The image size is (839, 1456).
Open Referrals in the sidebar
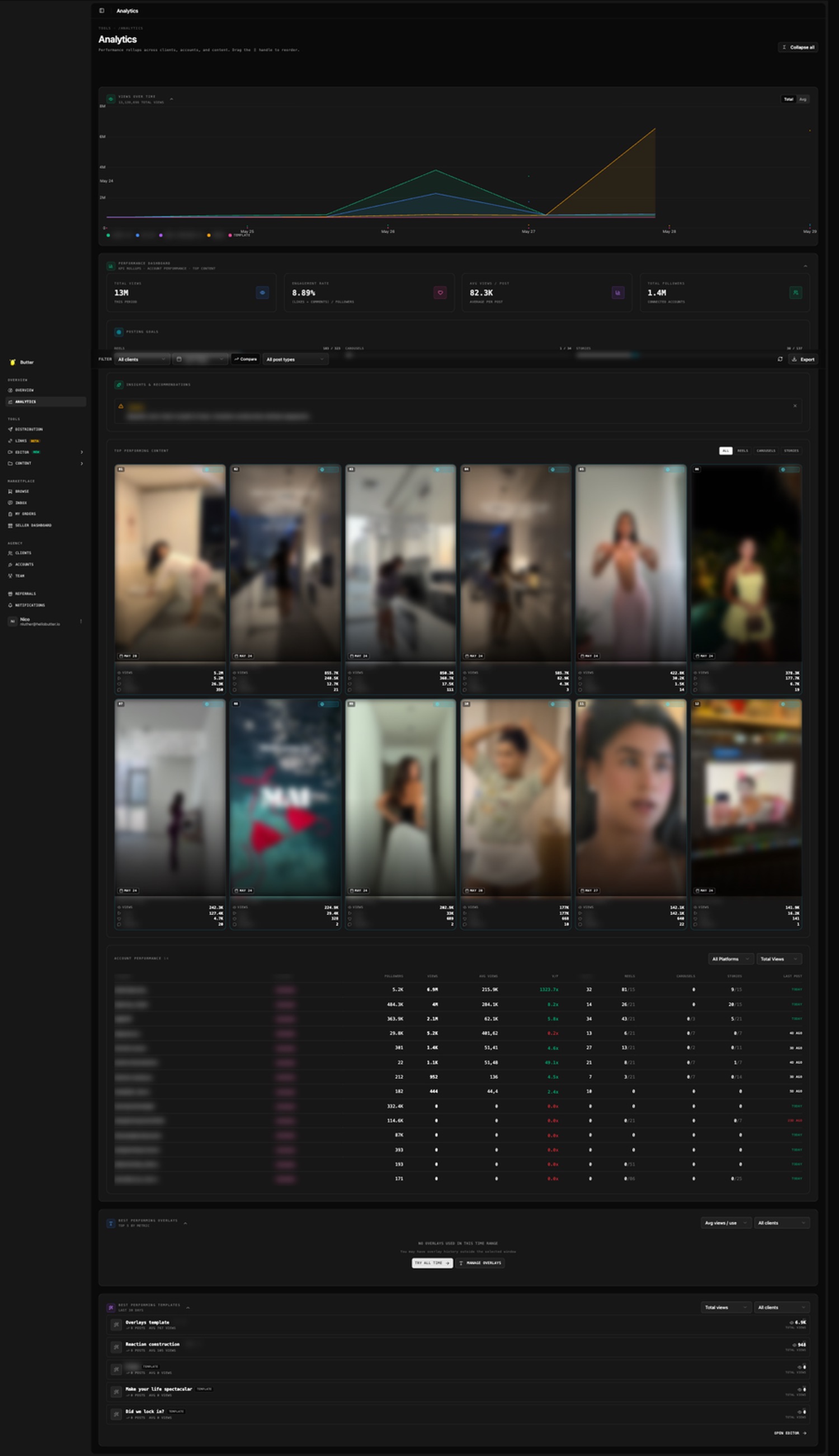click(x=45, y=594)
